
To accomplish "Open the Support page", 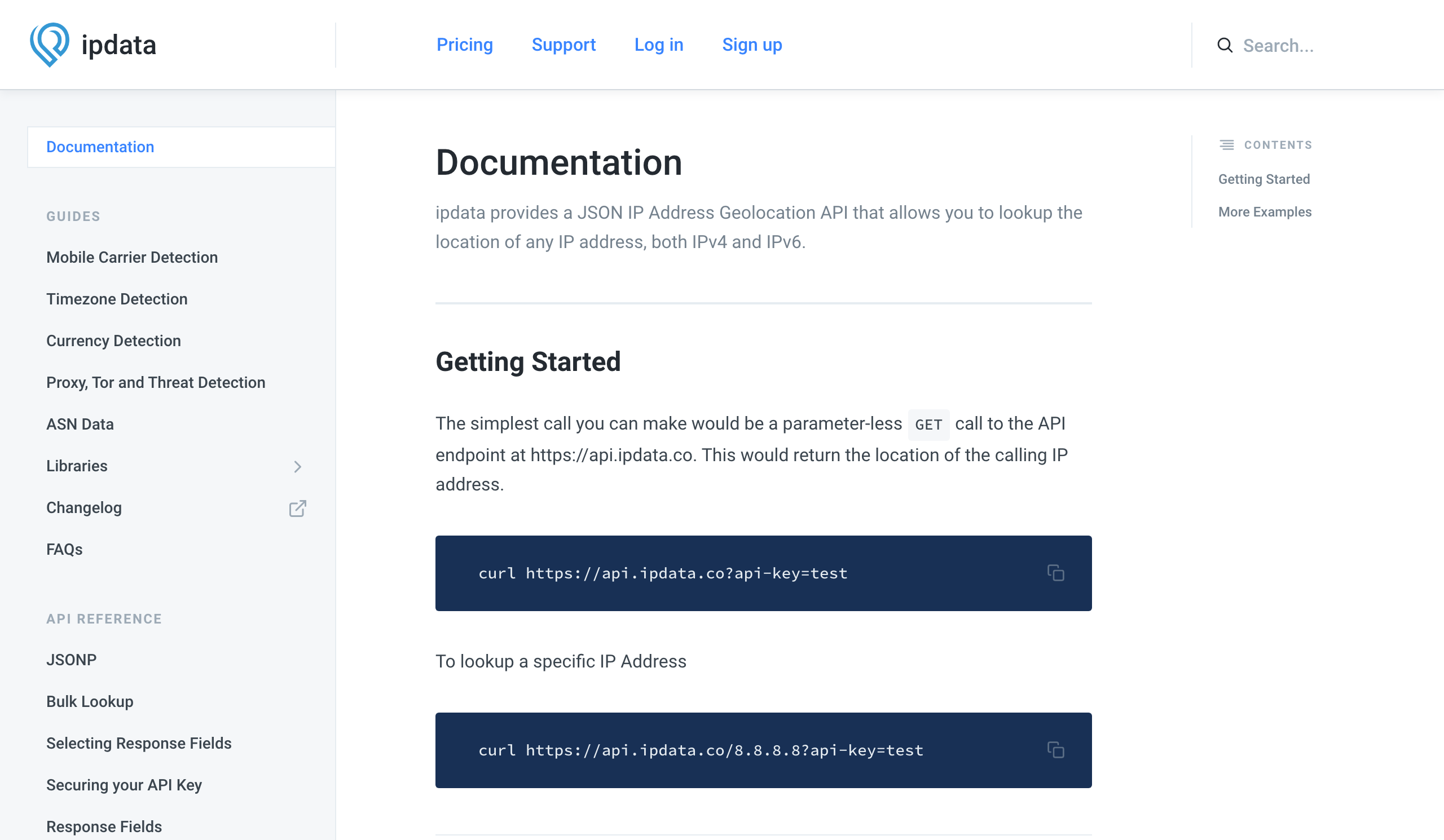I will point(563,45).
